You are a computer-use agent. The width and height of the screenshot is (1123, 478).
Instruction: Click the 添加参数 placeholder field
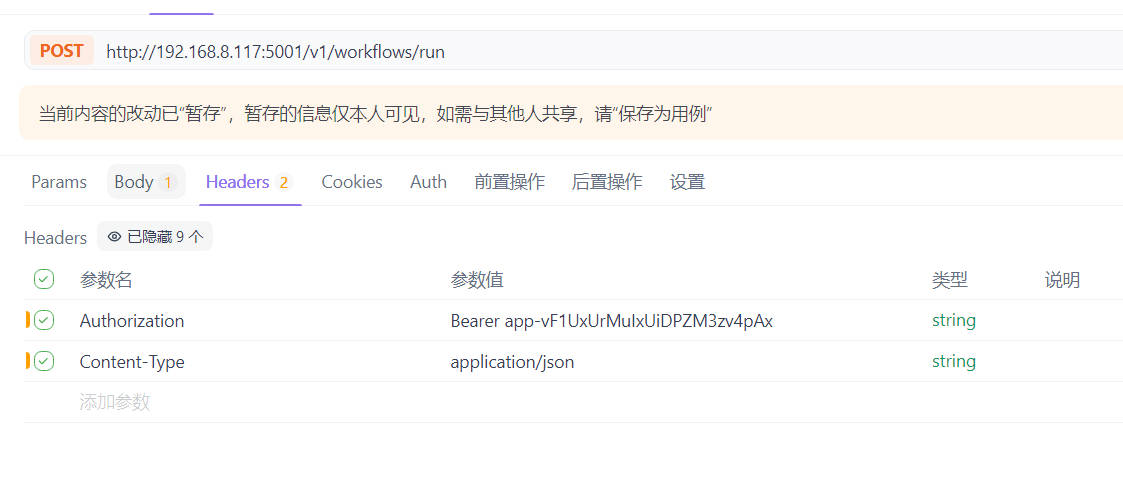115,402
